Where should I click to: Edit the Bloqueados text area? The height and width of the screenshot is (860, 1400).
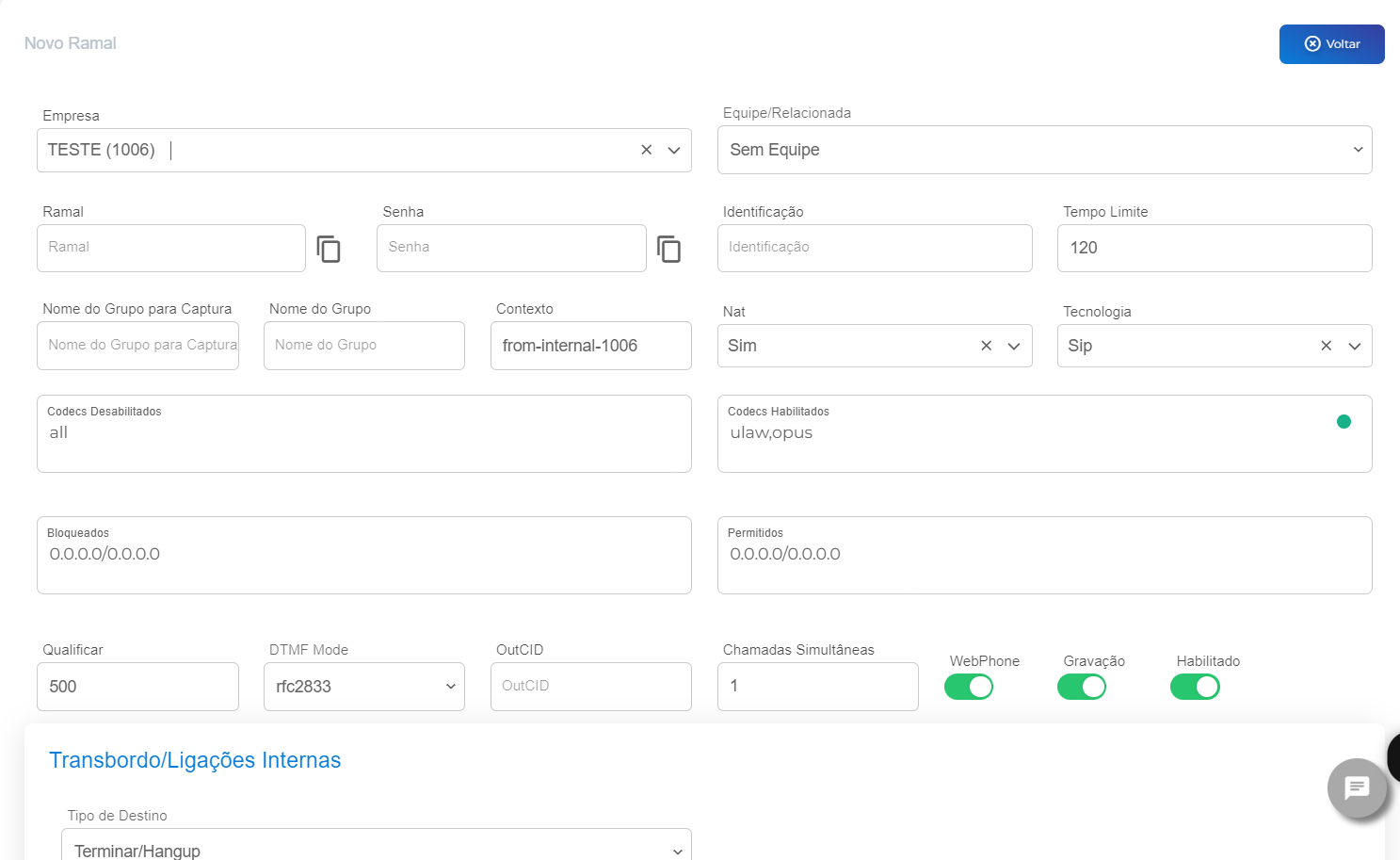364,556
